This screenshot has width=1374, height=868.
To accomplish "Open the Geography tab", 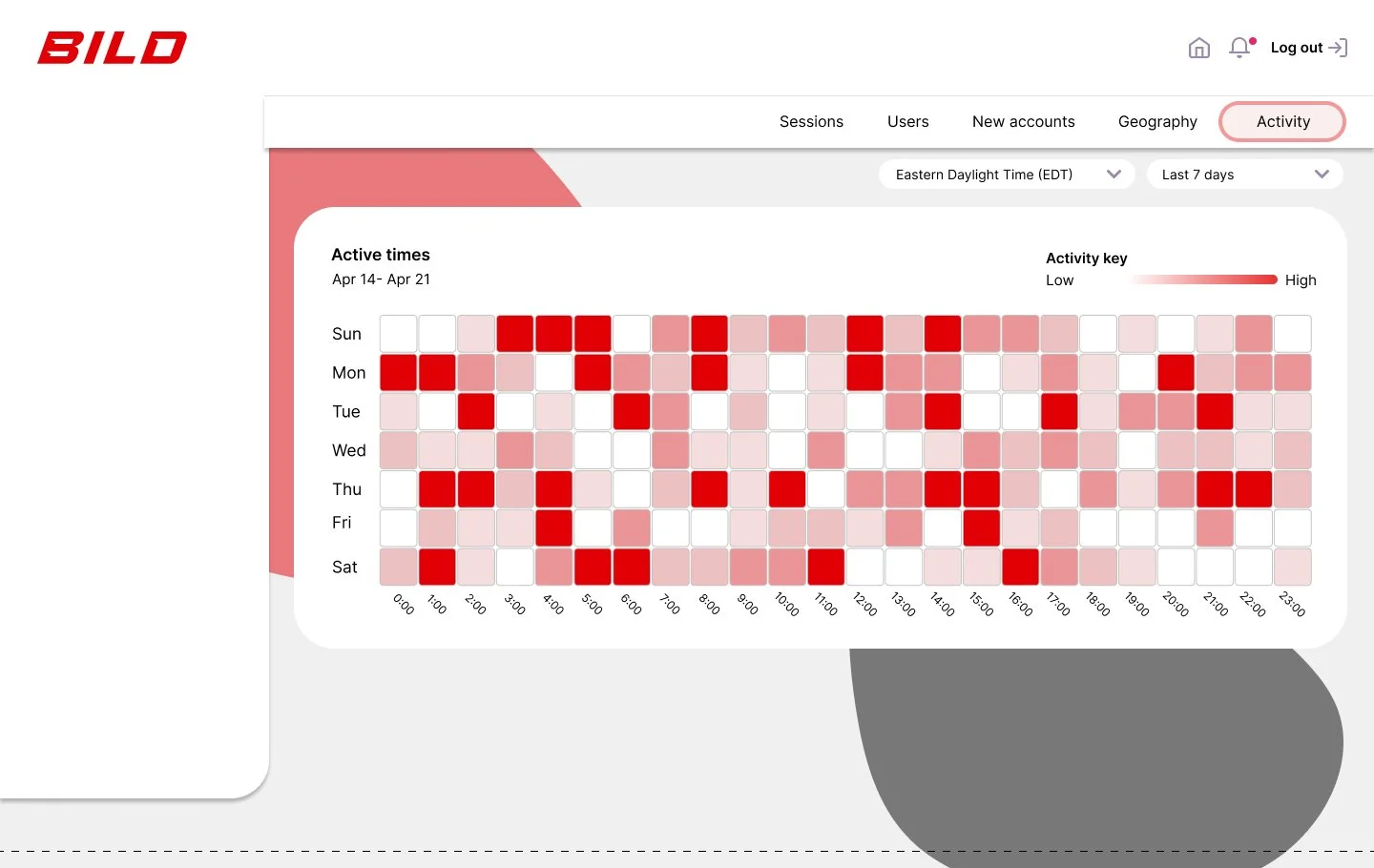I will point(1157,122).
